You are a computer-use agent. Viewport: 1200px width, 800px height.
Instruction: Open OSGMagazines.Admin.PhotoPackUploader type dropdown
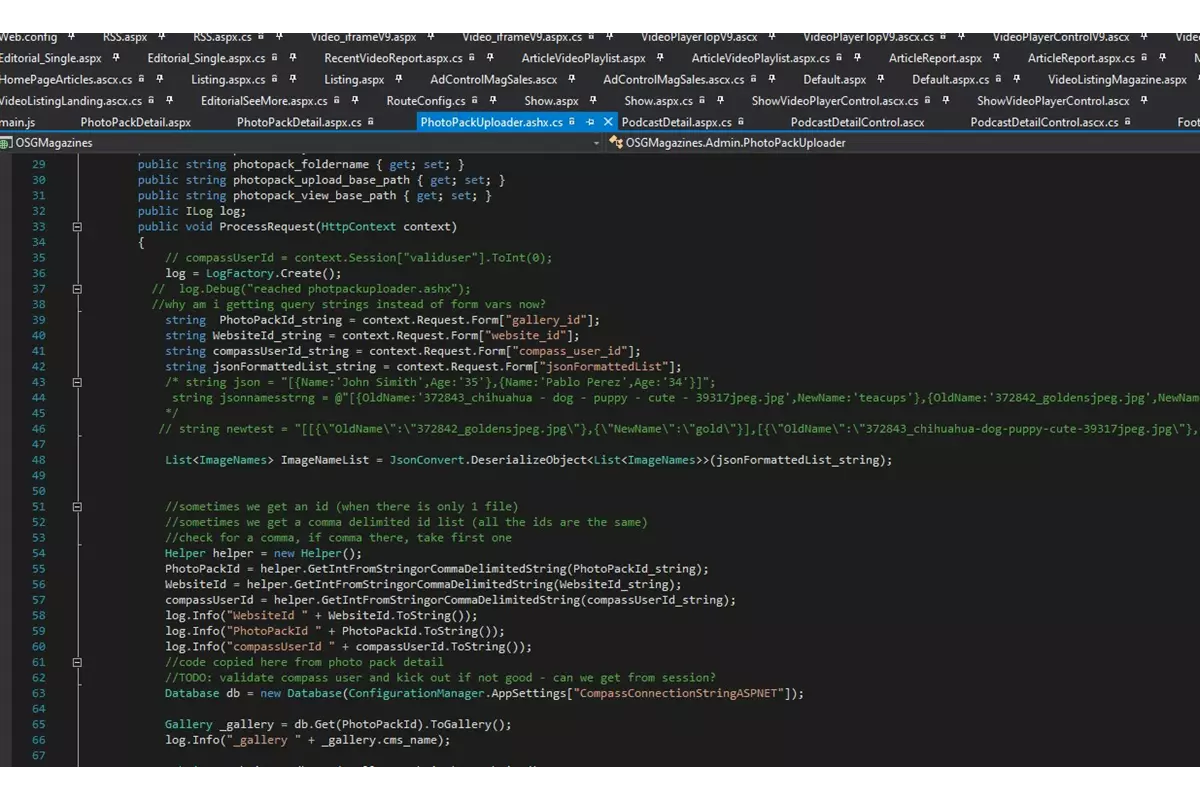(x=735, y=143)
